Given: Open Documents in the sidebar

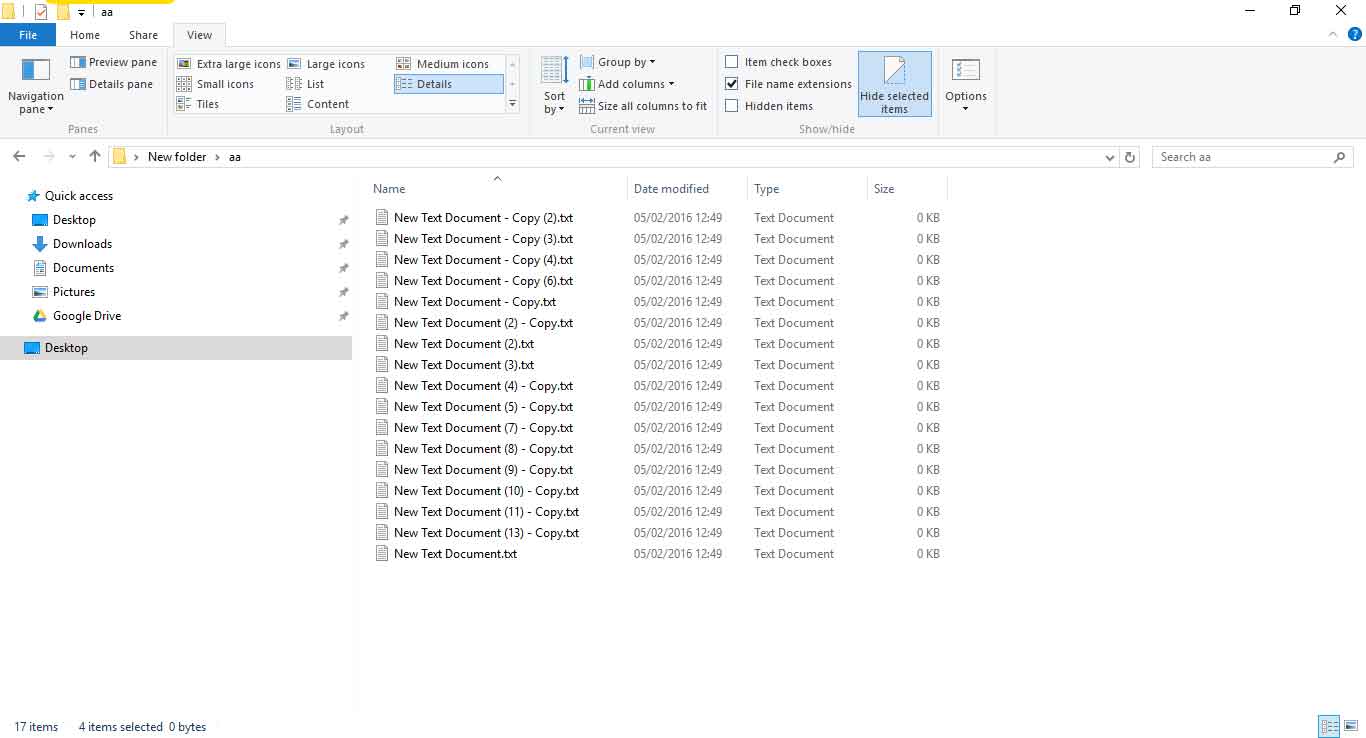Looking at the screenshot, I should [83, 268].
